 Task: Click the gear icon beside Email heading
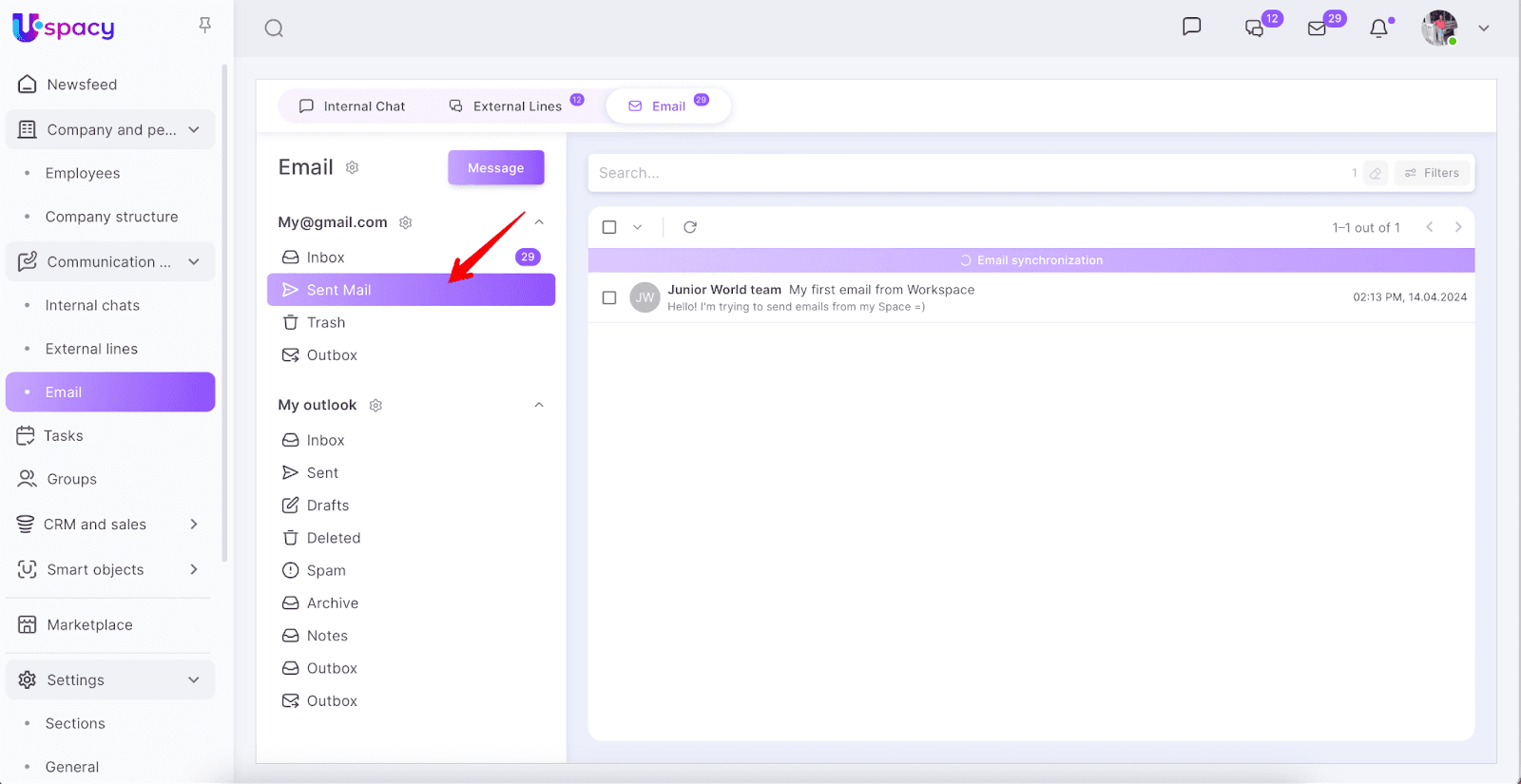(x=352, y=168)
